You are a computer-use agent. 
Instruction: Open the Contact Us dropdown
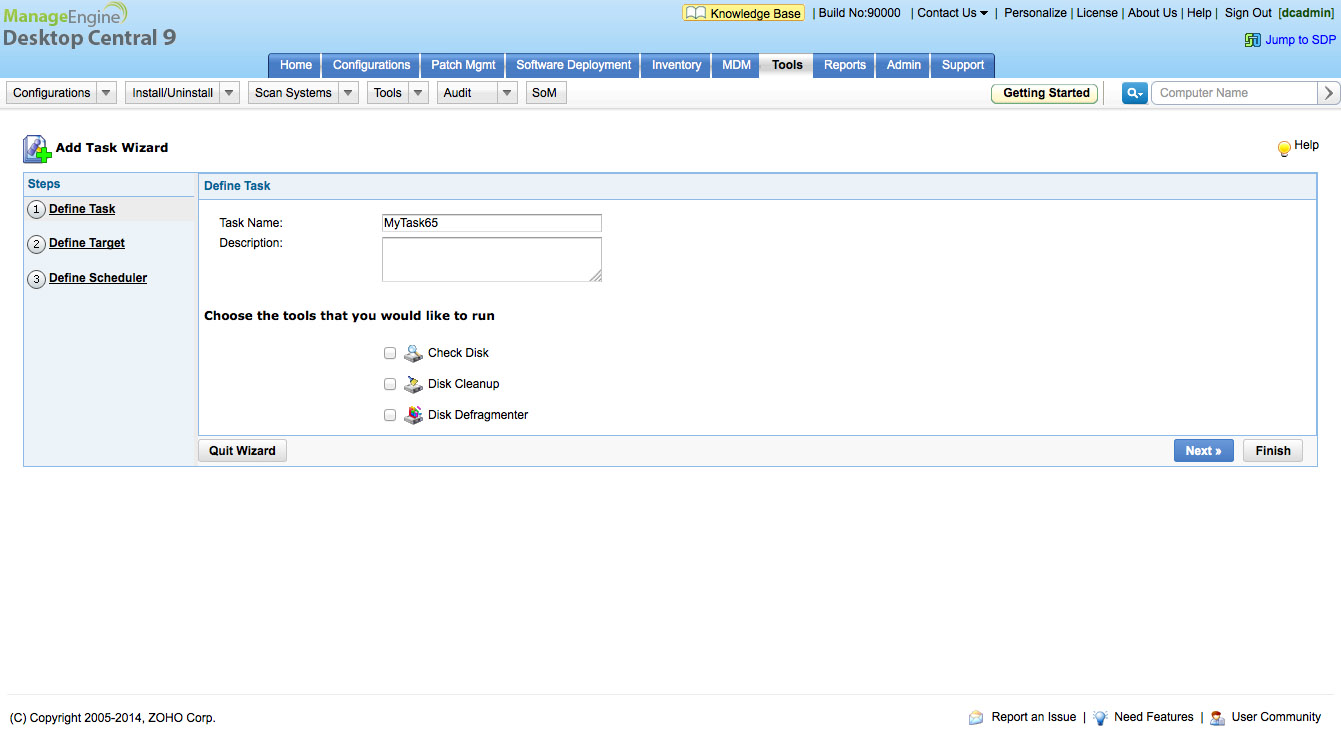(x=948, y=12)
